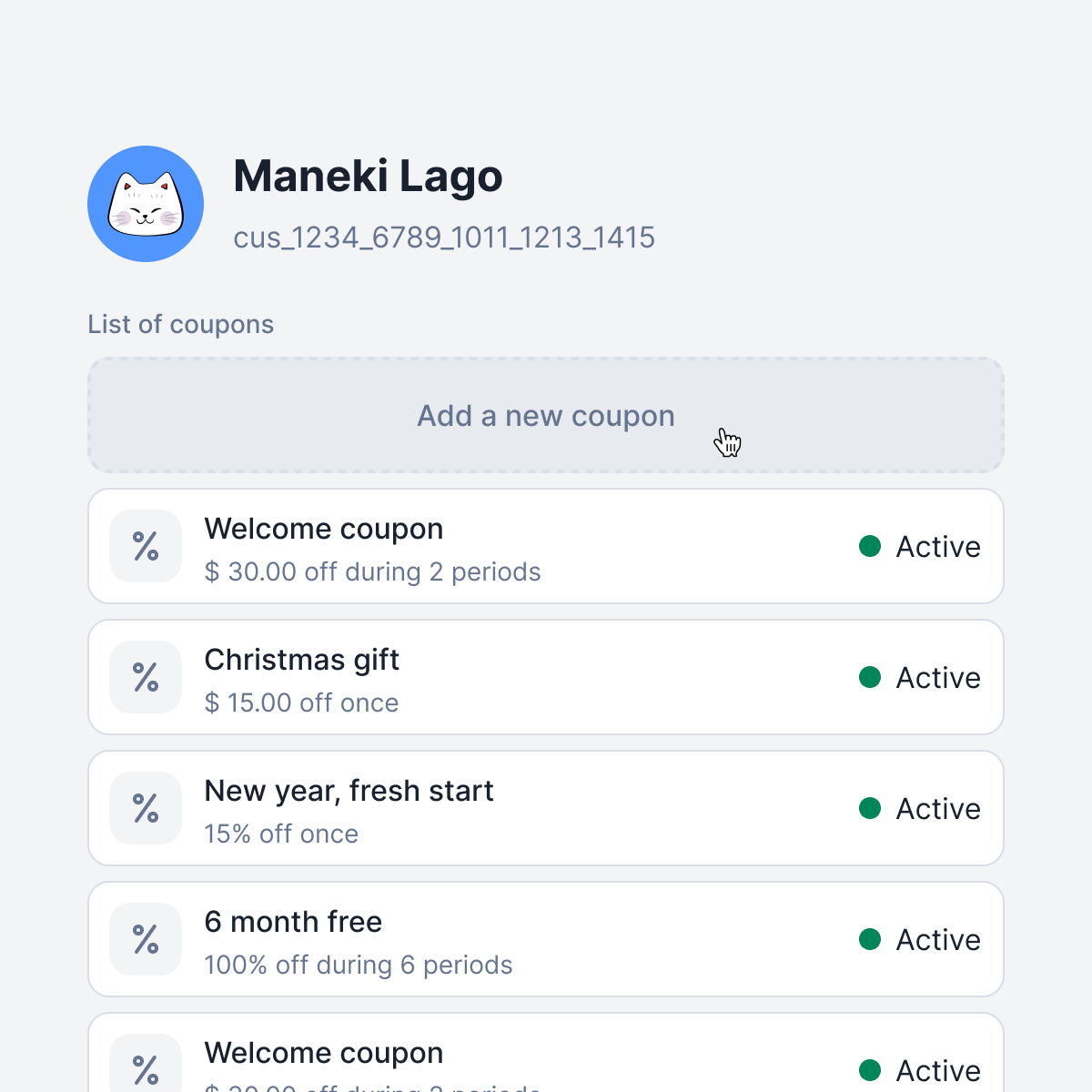Click the Maneki Lago customer name
This screenshot has height=1092, width=1092.
click(368, 177)
